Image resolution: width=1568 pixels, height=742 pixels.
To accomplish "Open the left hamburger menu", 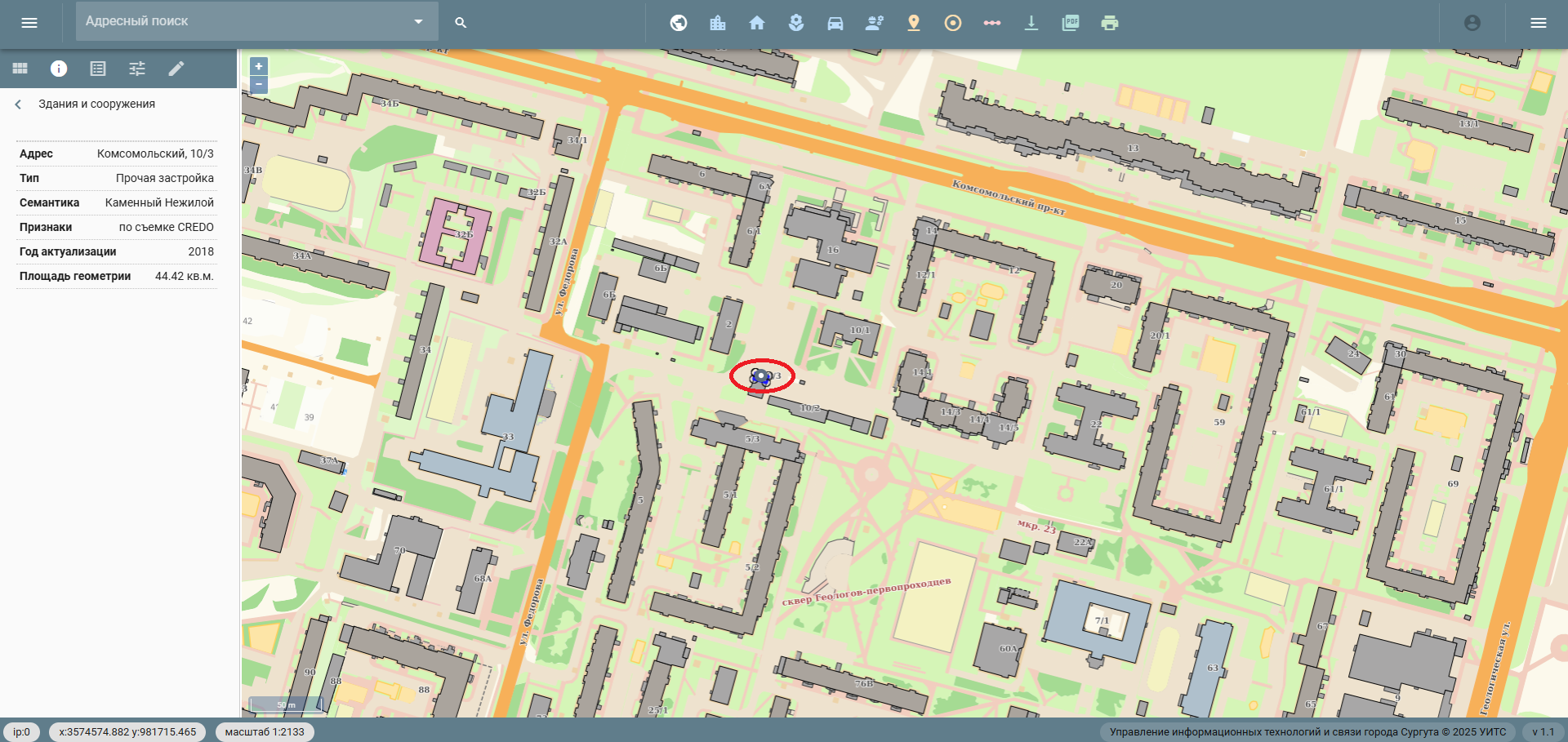I will tap(29, 23).
